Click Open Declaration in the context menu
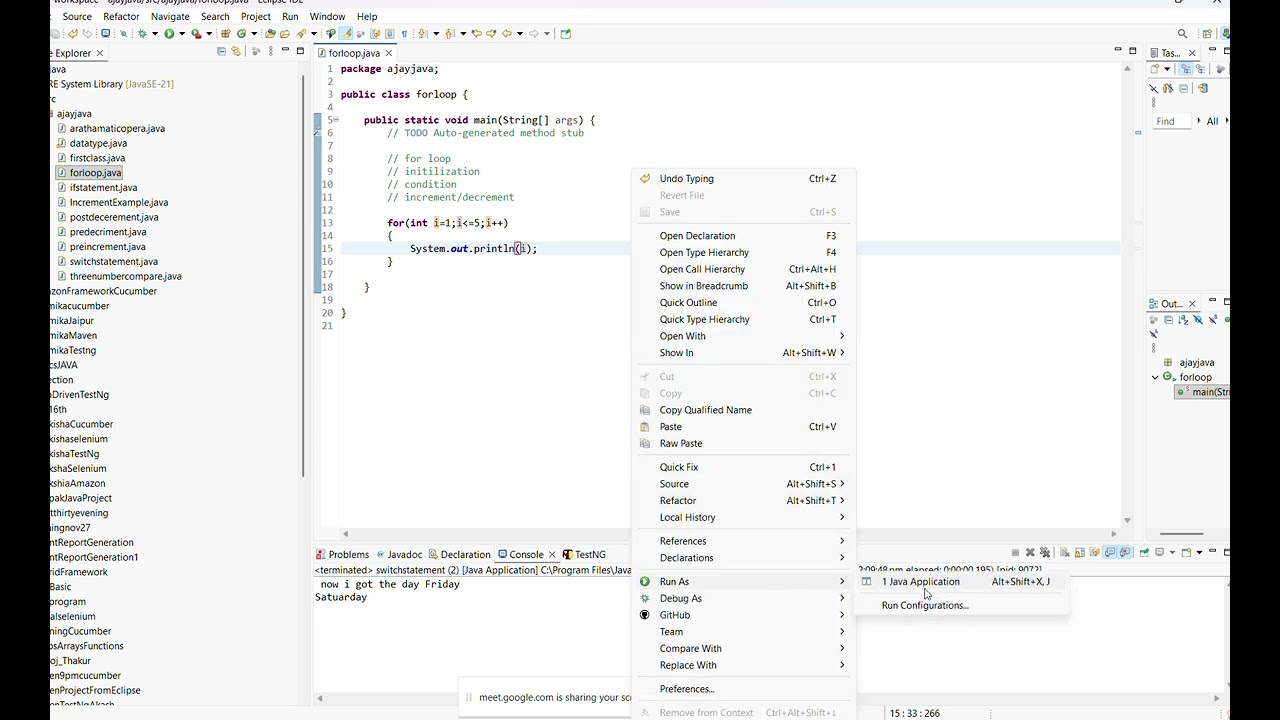The image size is (1280, 720). (746, 236)
